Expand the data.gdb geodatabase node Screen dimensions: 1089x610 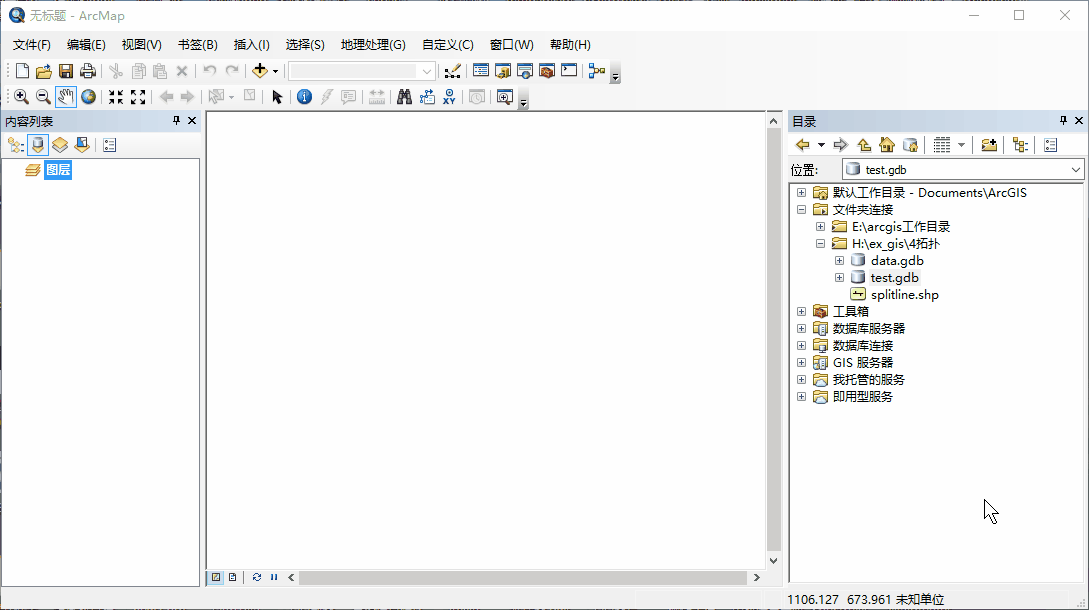(840, 261)
